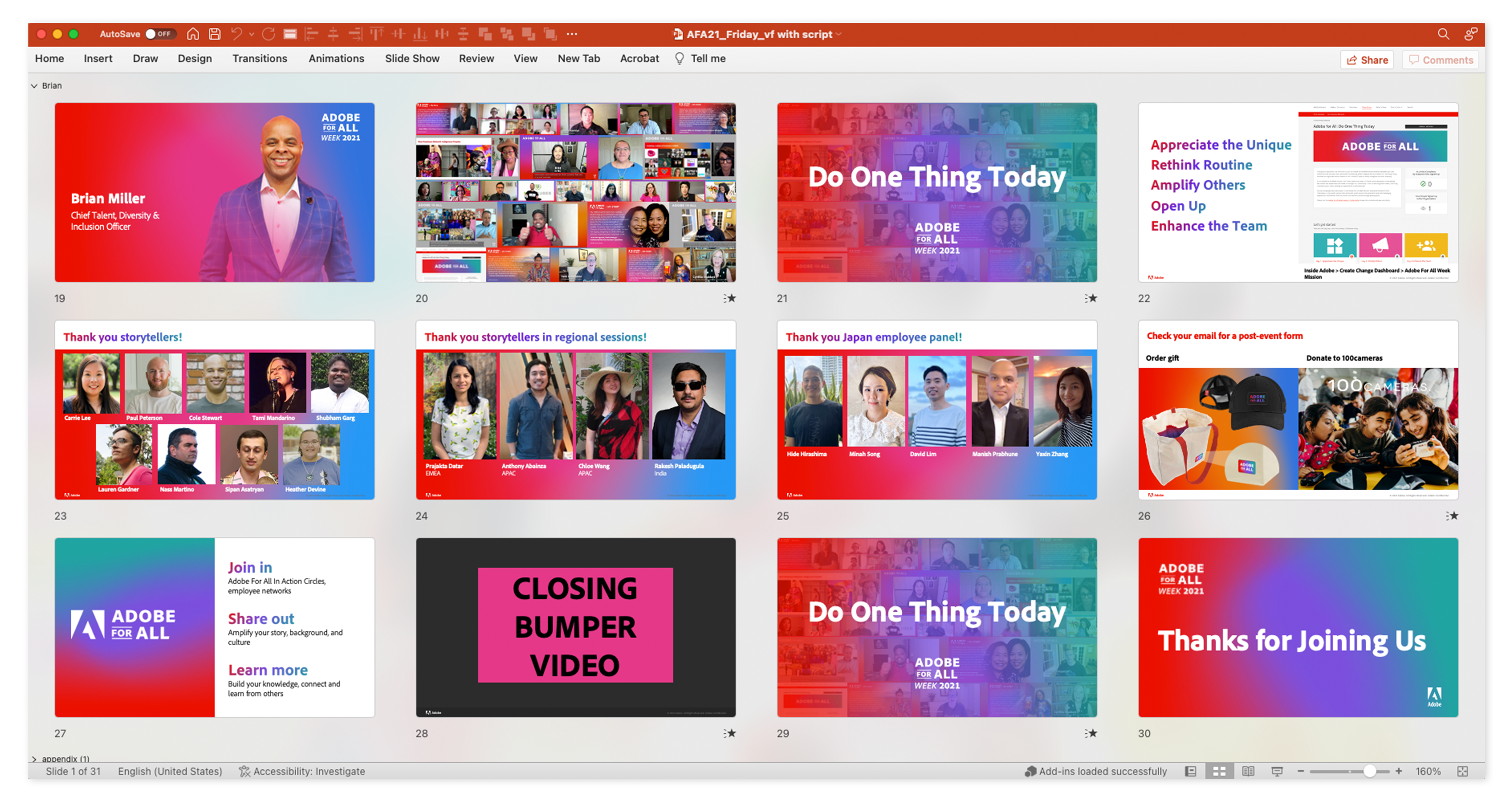Open the more toolbar options ellipsis
1512x804 pixels.
pyautogui.click(x=572, y=34)
